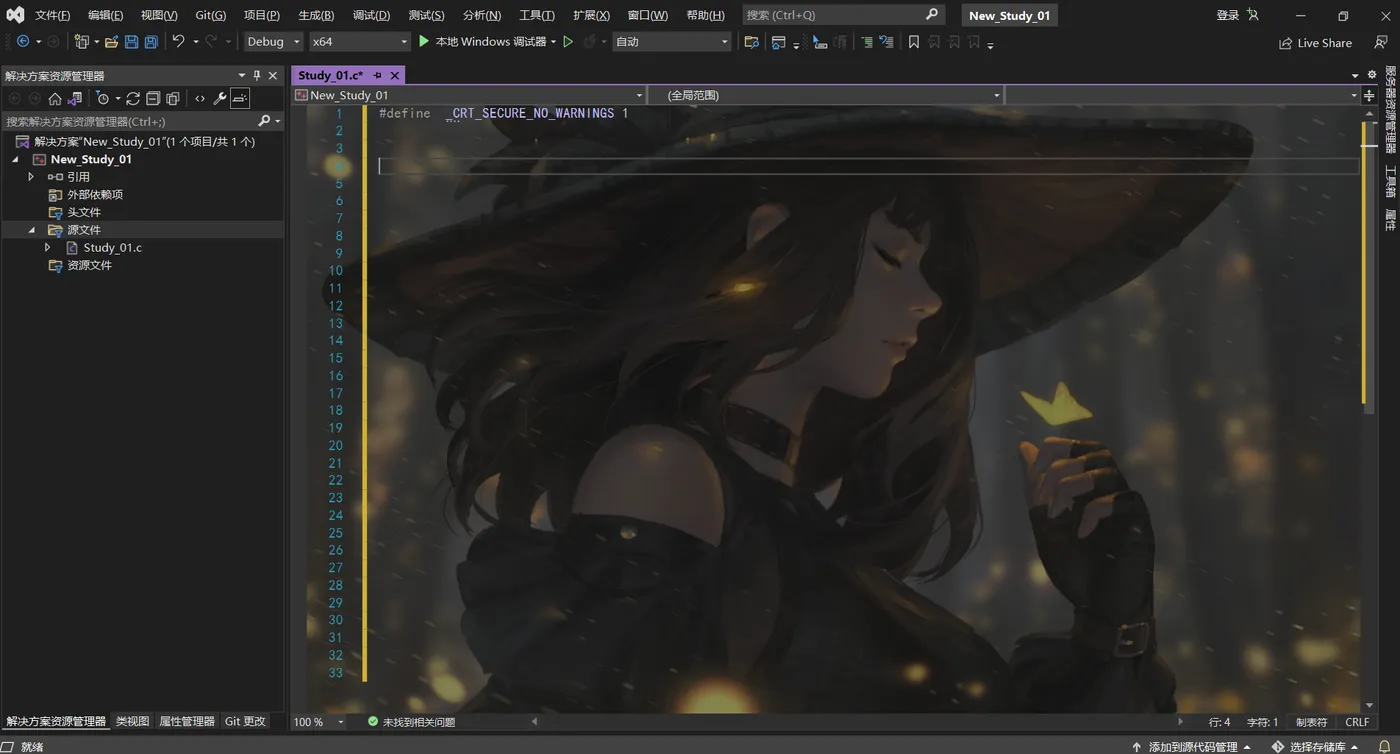Click the sync refresh icon in Solution Explorer
Viewport: 1400px width, 754px height.
coord(133,98)
